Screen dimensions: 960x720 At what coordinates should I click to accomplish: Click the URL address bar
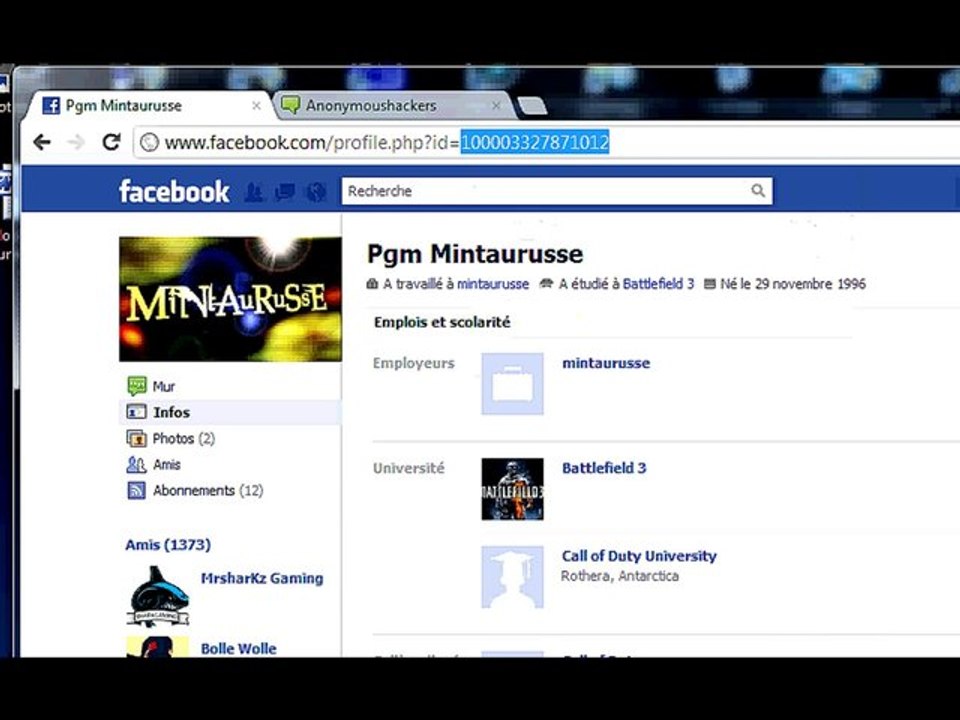[545, 143]
